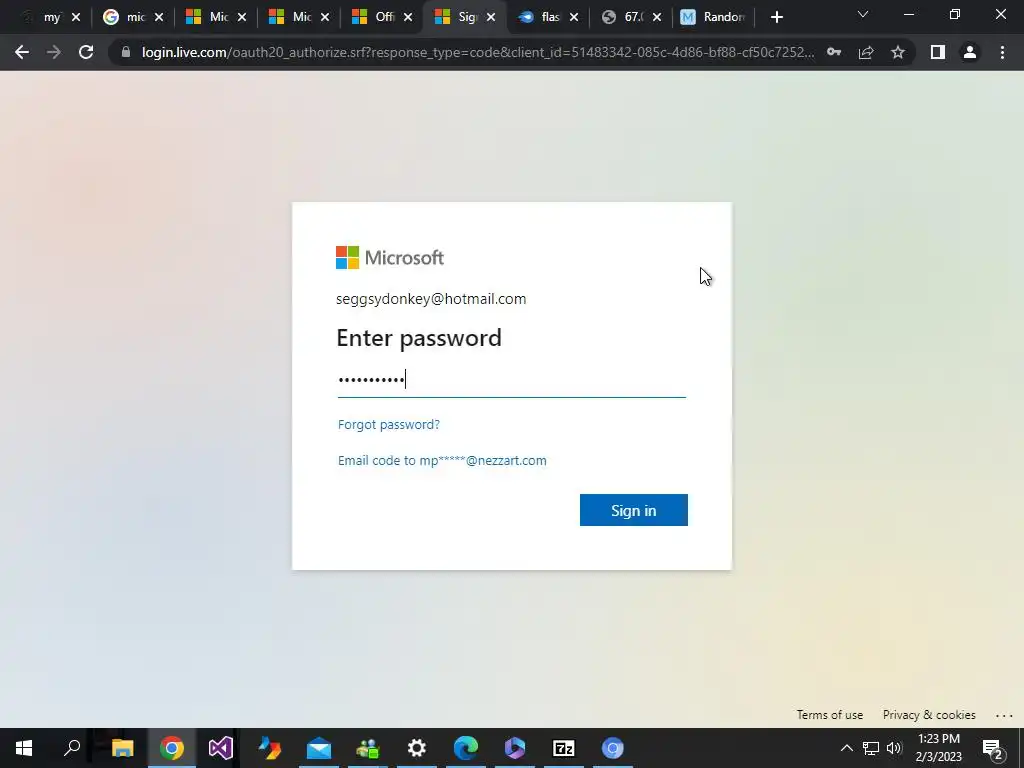Open the notification center icon
Viewport: 1024px width, 768px height.
[993, 749]
